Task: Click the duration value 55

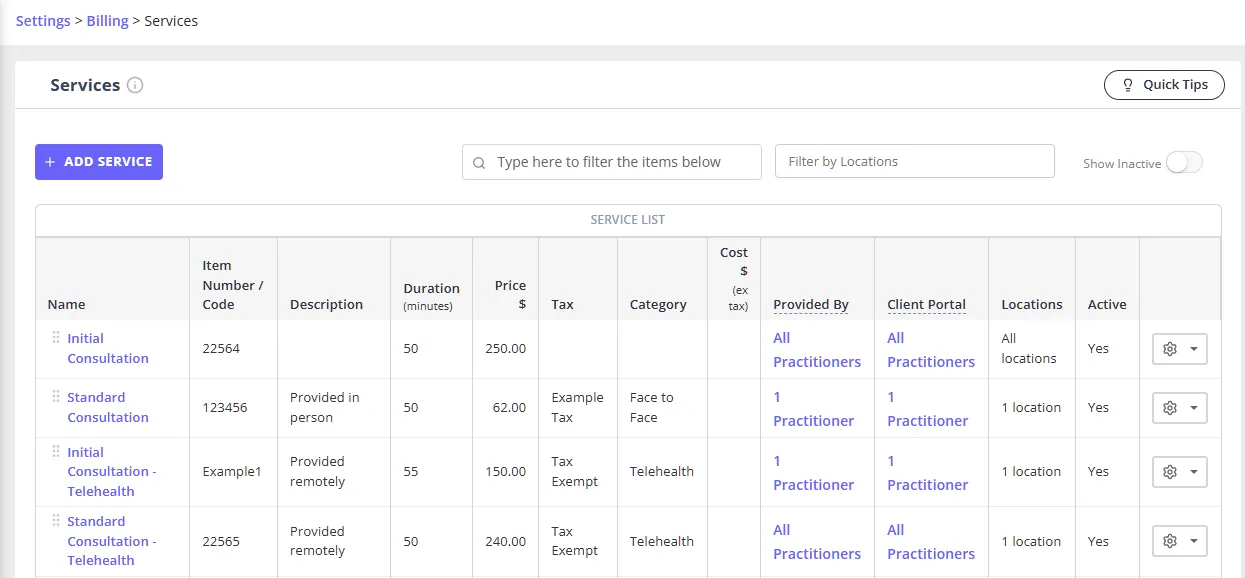Action: click(411, 472)
